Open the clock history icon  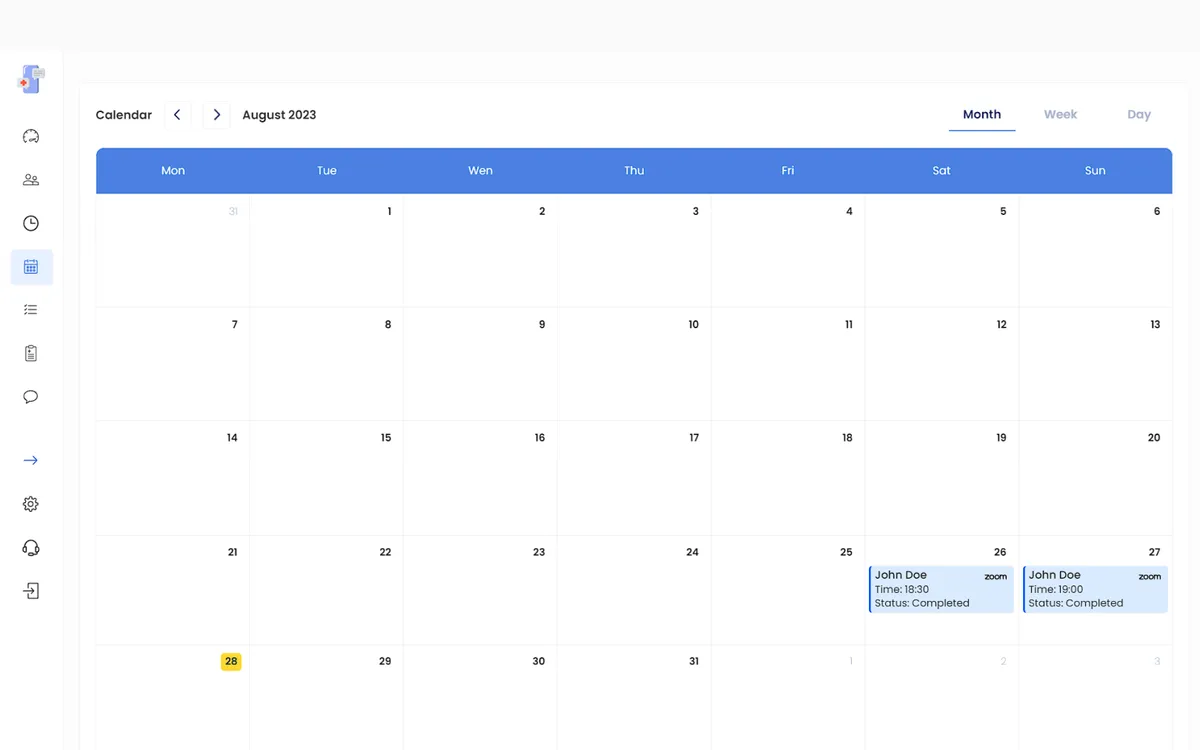point(31,223)
